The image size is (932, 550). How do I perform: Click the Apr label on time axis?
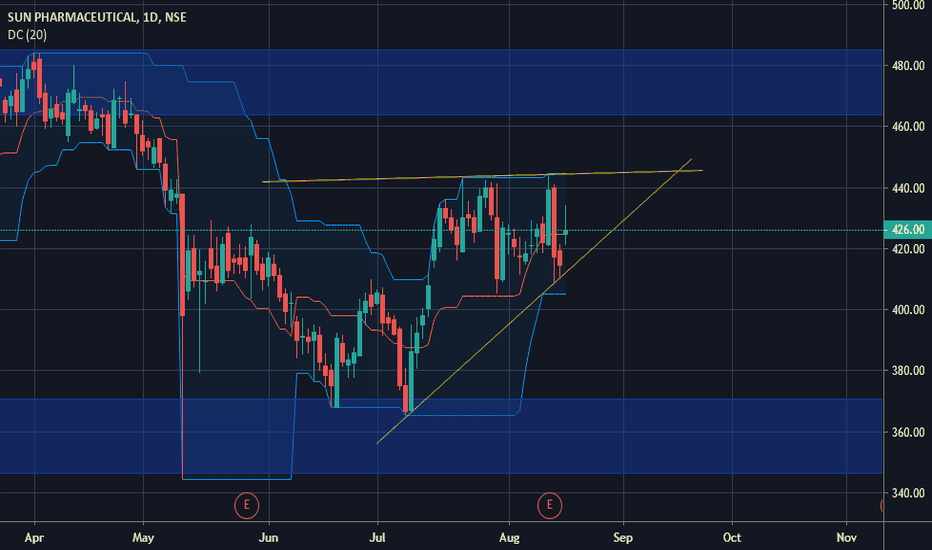[x=34, y=538]
